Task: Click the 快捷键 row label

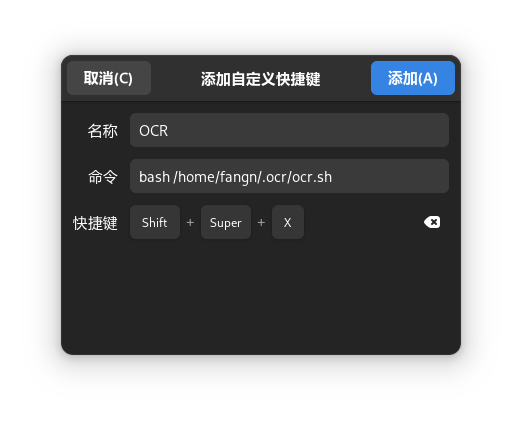Action: coord(95,223)
